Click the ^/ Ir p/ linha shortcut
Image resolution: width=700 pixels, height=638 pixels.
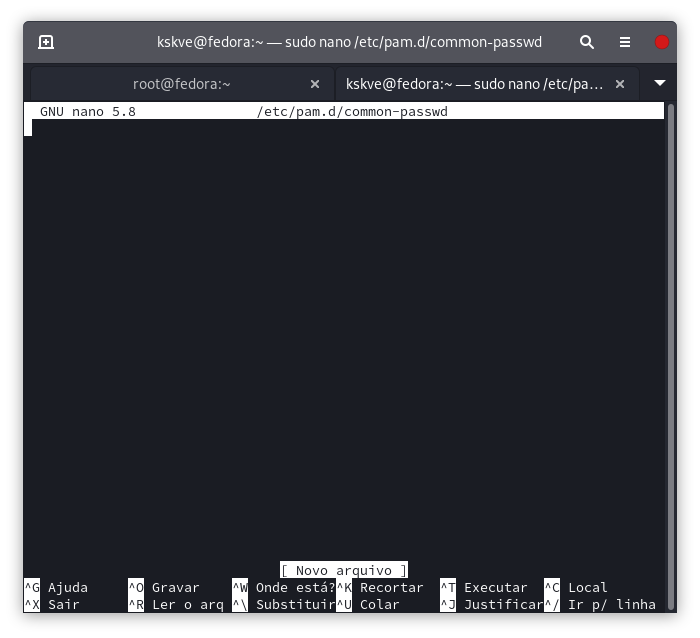tap(600, 604)
